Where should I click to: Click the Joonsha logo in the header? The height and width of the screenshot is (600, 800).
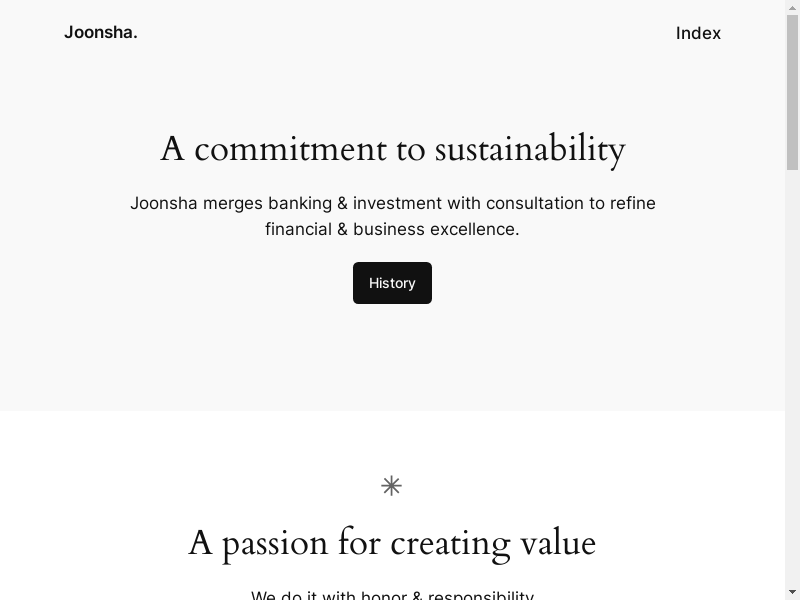100,32
